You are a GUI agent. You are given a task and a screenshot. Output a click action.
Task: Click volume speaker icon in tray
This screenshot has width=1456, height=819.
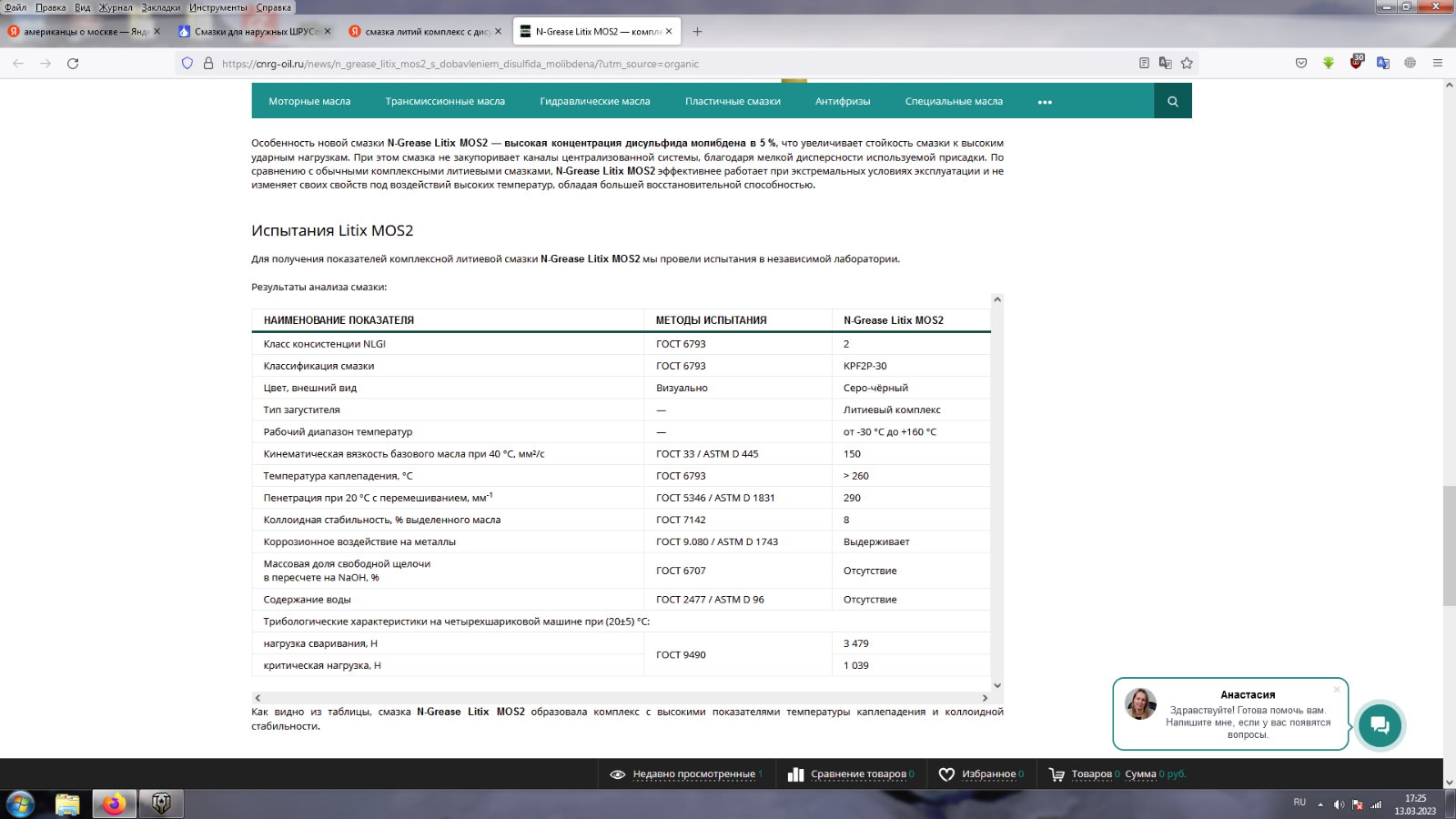pos(1339,804)
